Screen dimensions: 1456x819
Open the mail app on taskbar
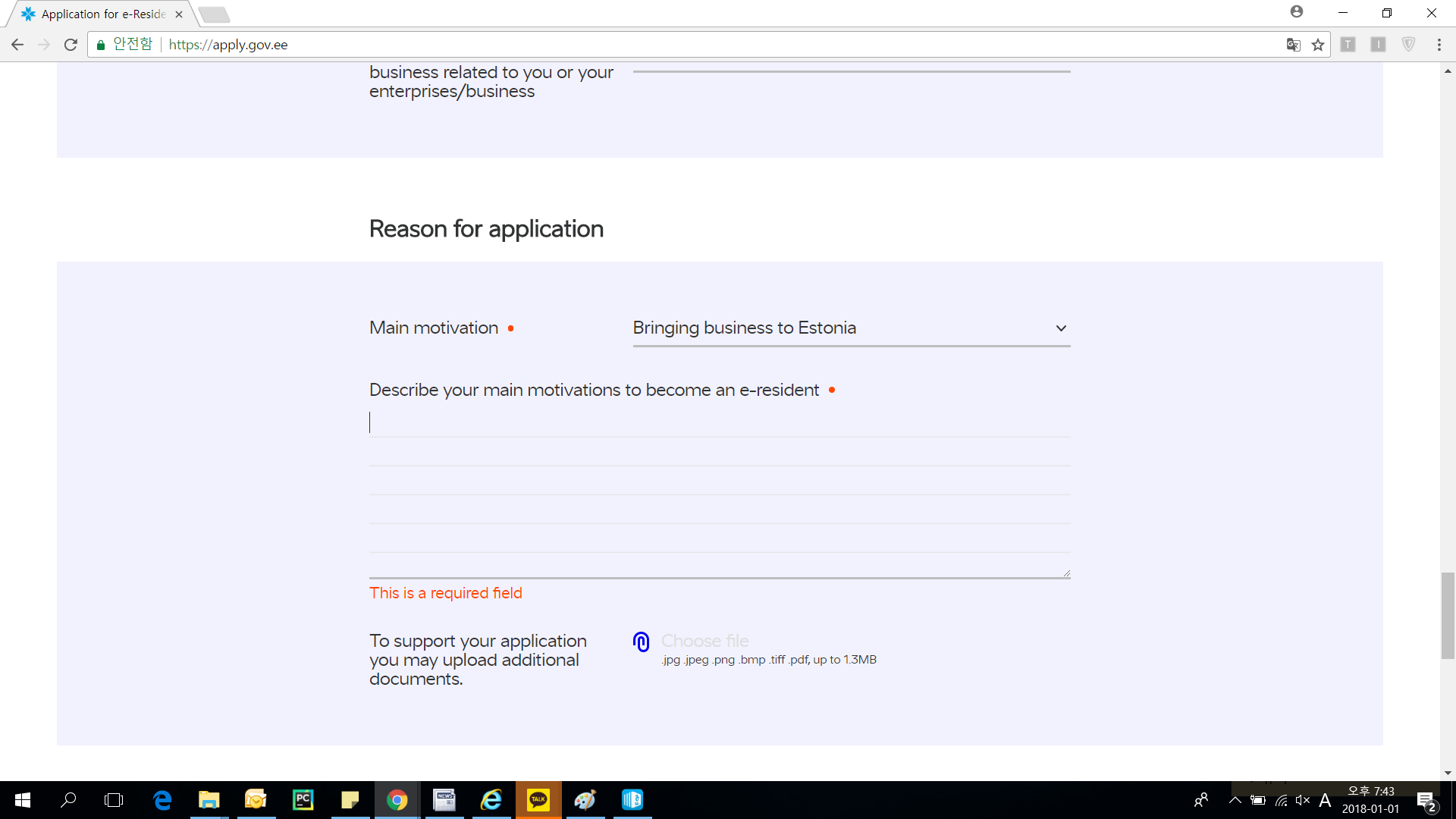[256, 800]
